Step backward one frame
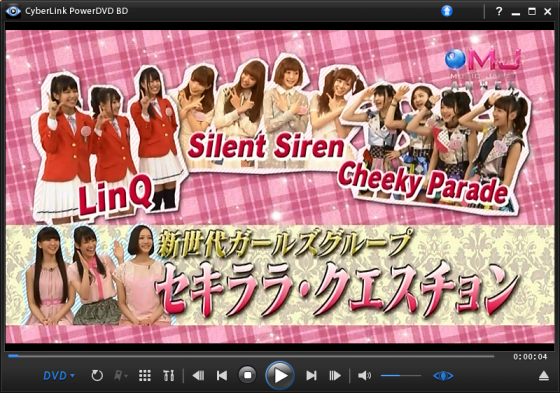The width and height of the screenshot is (560, 393). [198, 375]
